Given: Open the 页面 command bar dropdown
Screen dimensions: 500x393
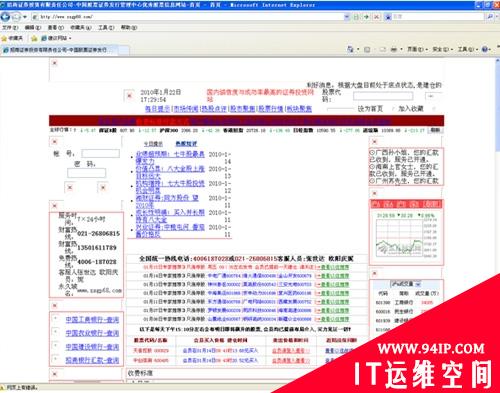Looking at the screenshot, I should [417, 49].
